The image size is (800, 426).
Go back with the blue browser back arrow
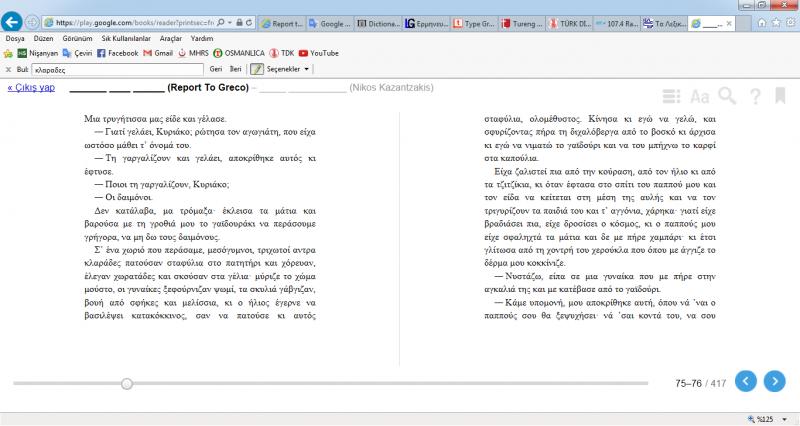(x=12, y=22)
